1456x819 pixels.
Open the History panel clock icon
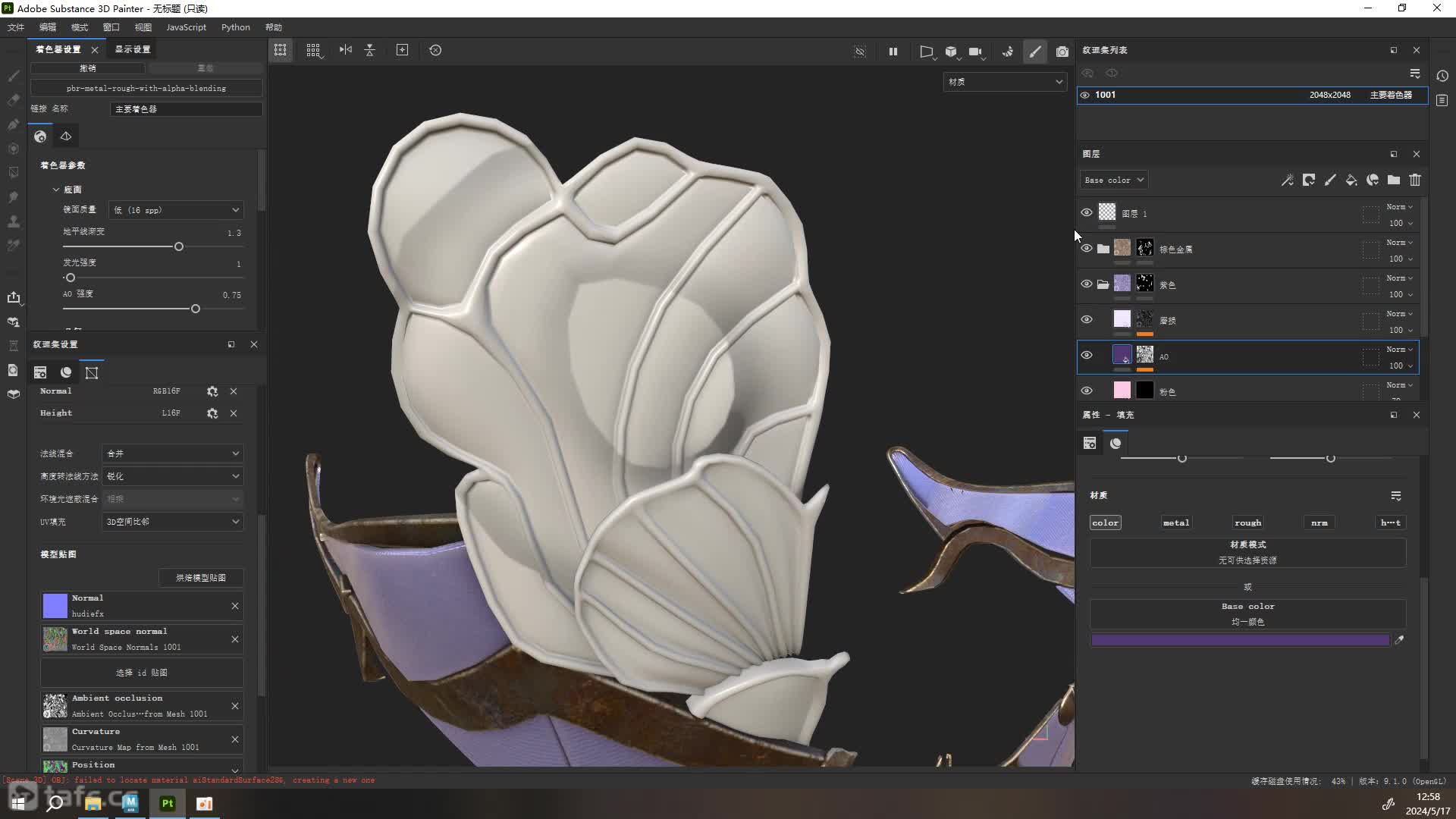[x=1442, y=76]
